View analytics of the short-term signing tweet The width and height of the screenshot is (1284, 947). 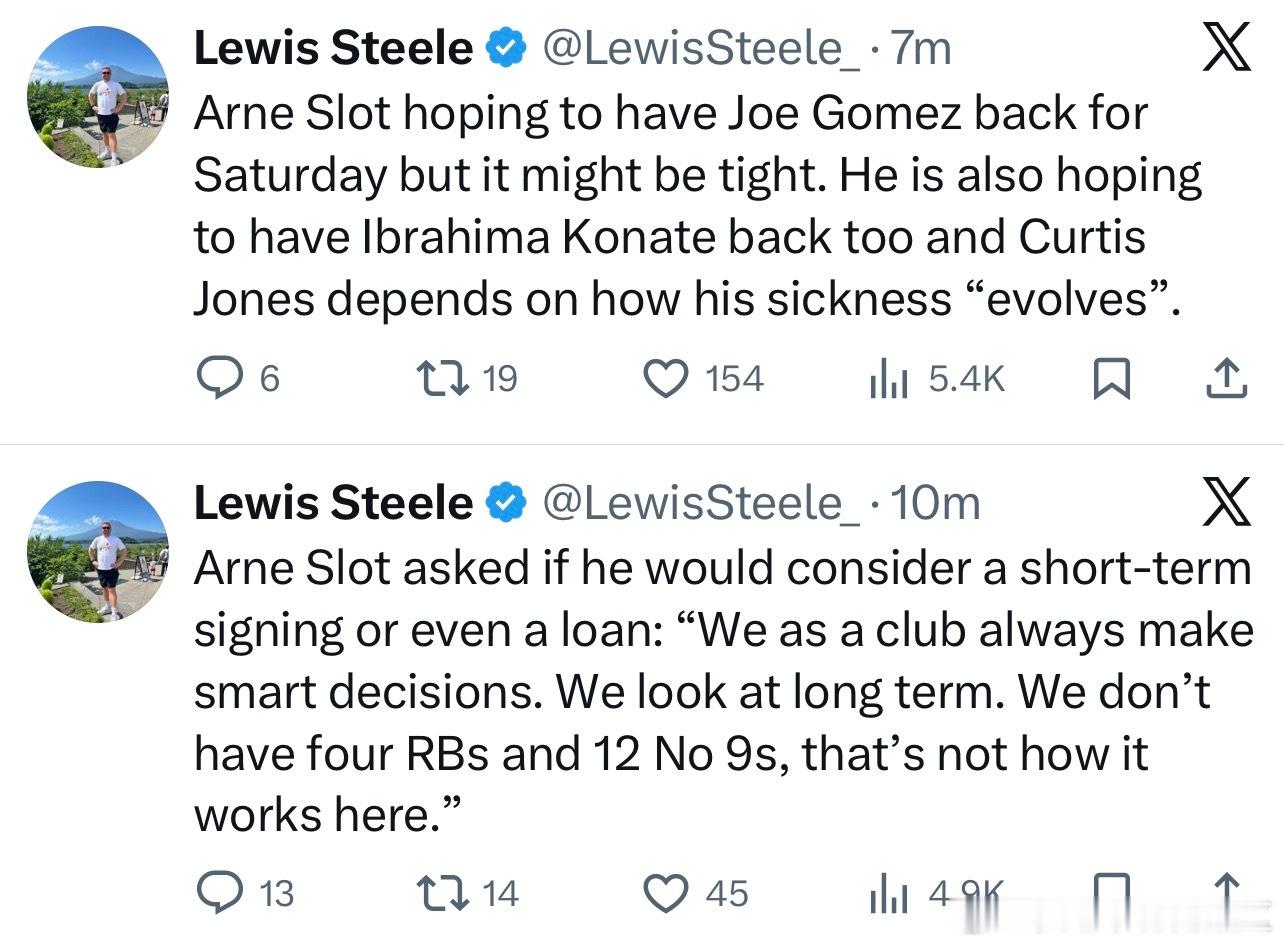click(888, 893)
